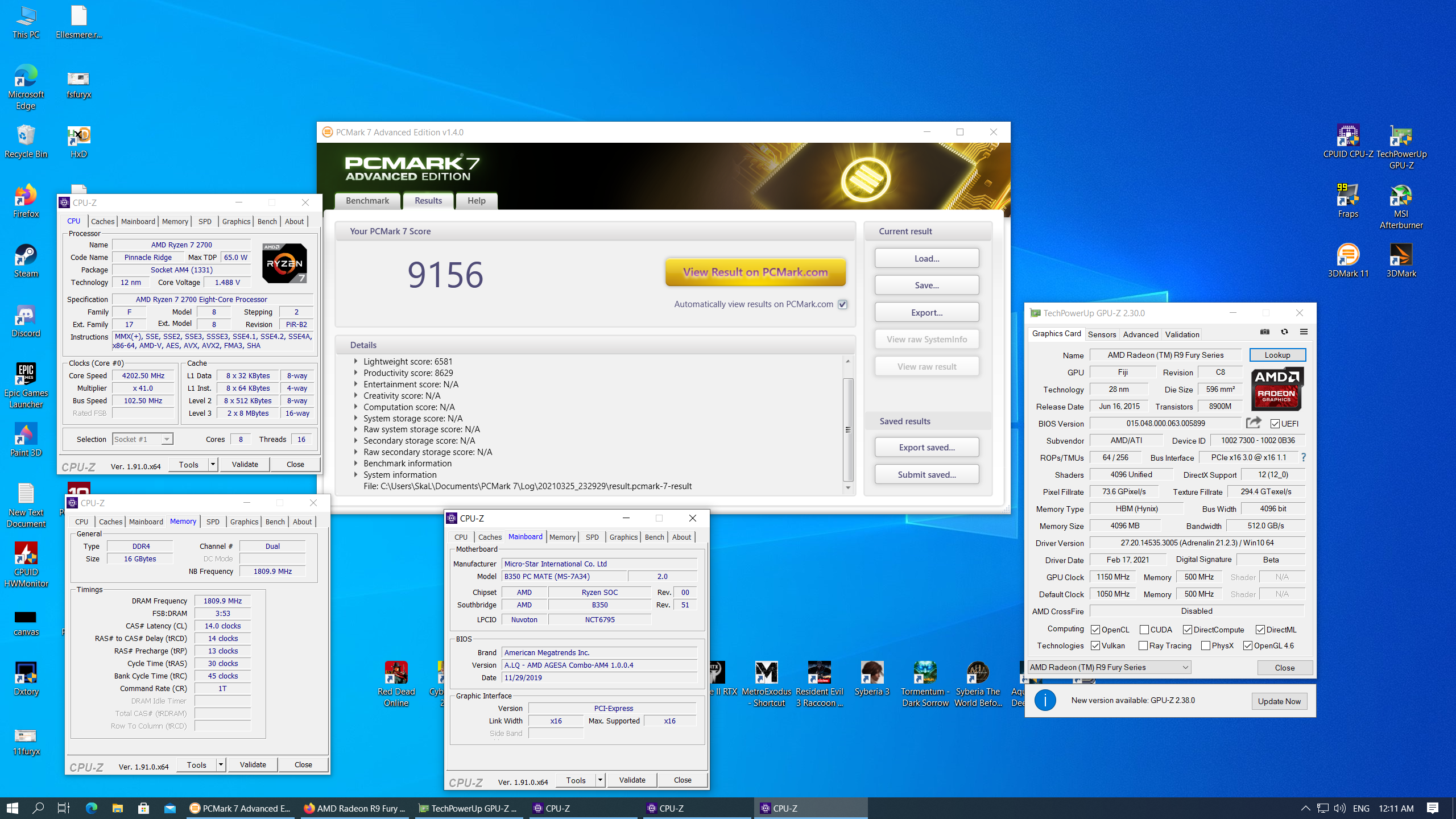Image resolution: width=1456 pixels, height=819 pixels.
Task: Toggle DirectCompute checkbox in GPU-Z
Action: point(1188,630)
